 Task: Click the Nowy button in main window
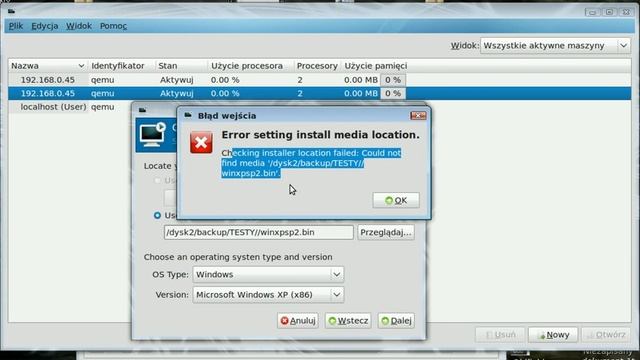pos(553,335)
